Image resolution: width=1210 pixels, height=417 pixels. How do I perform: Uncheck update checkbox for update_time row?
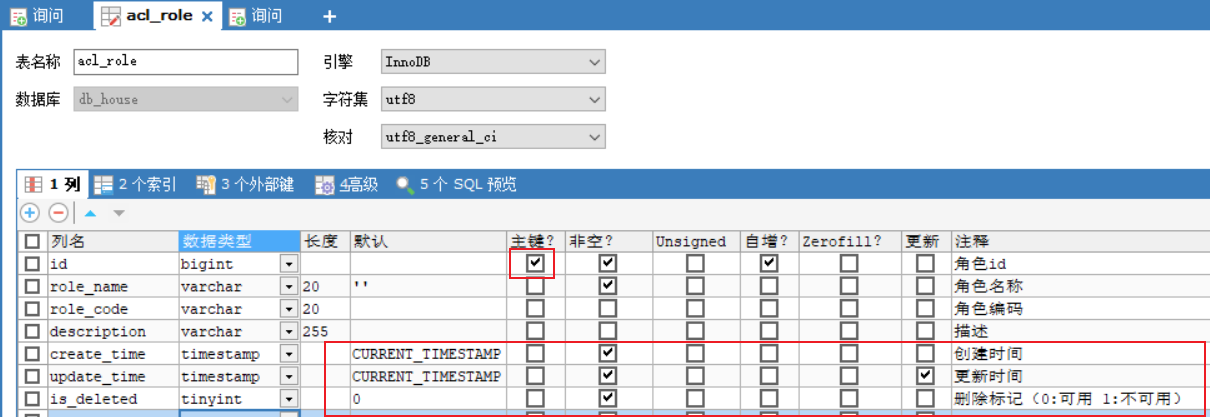925,376
